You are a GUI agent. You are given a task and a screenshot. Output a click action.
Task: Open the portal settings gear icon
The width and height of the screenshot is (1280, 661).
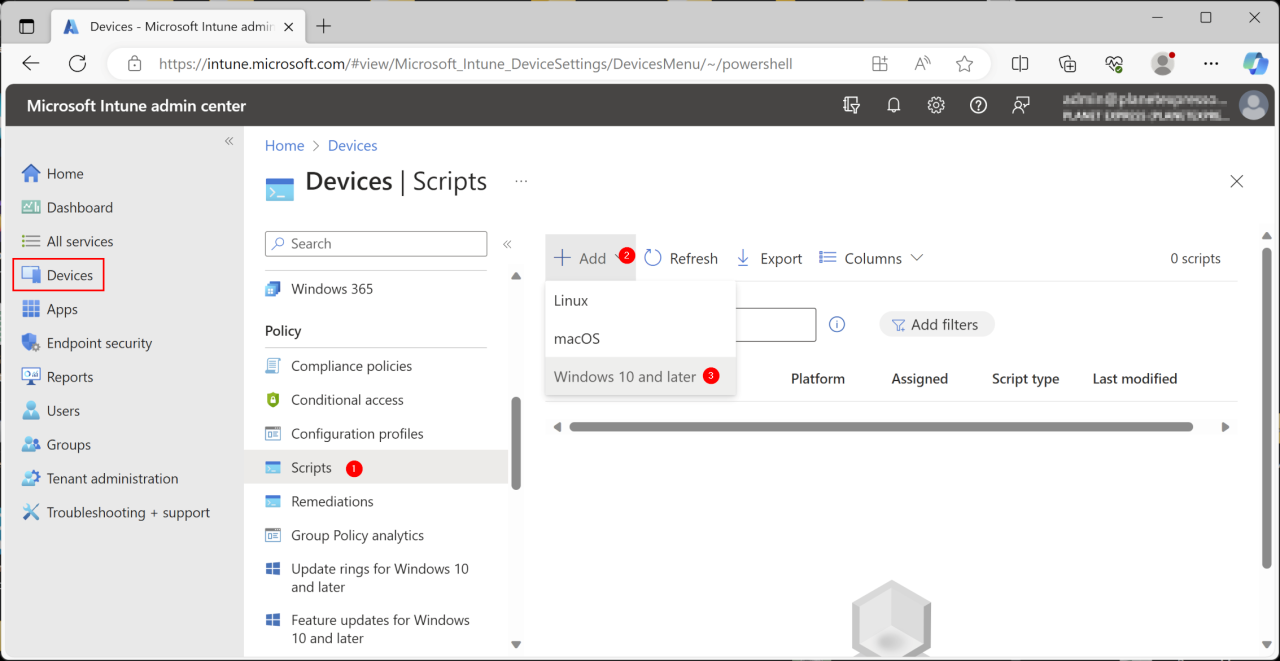click(936, 105)
